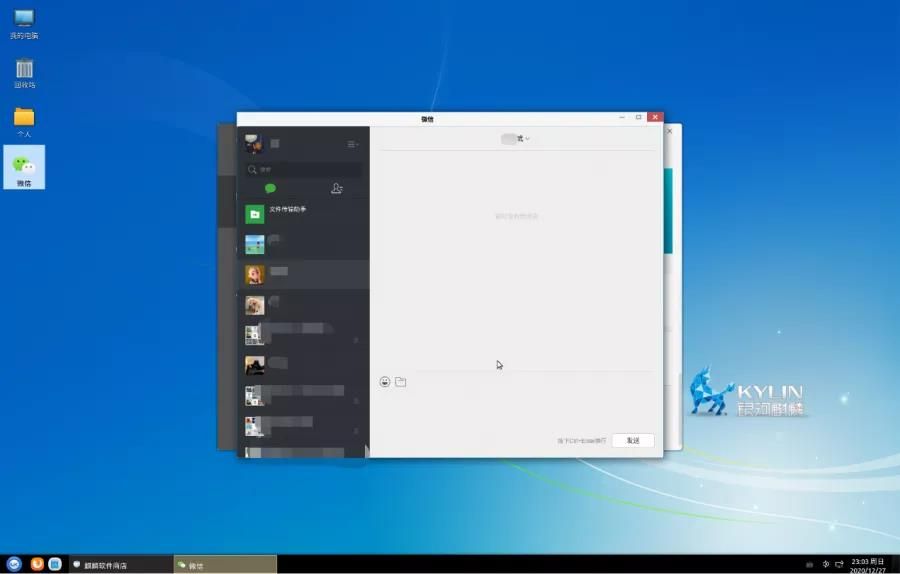900x574 pixels.
Task: Close the WeChat window
Action: [655, 117]
